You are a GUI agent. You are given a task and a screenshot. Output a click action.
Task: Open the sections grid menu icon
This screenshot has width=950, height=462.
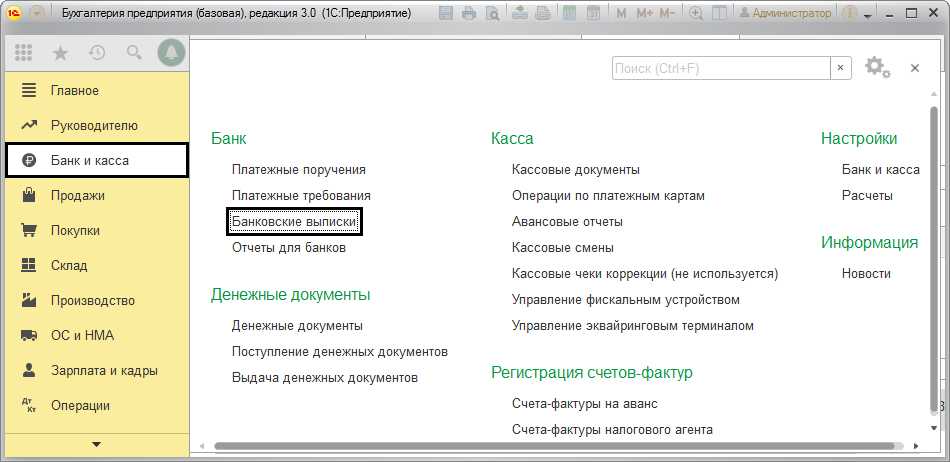pos(24,53)
